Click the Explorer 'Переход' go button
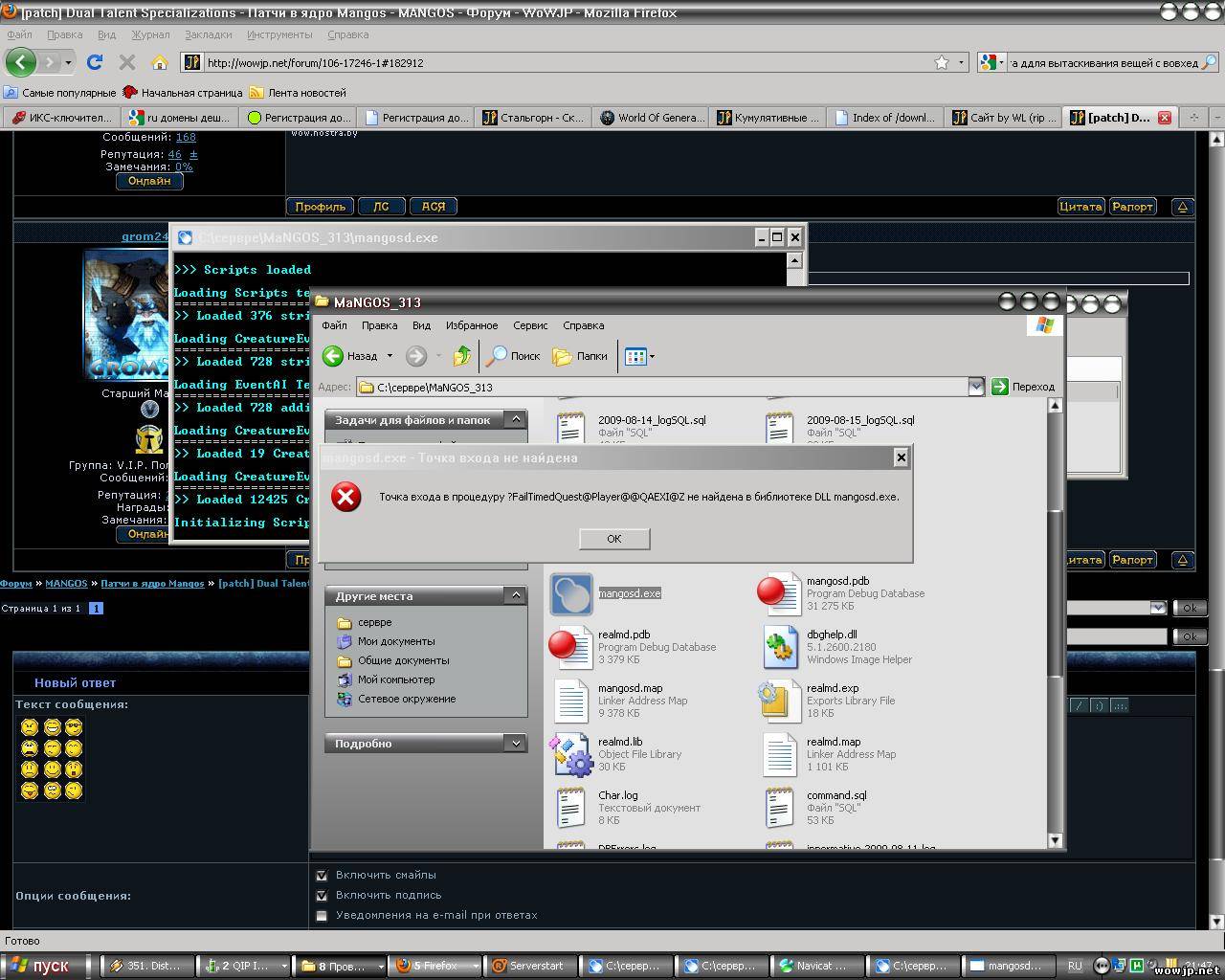 click(1023, 387)
